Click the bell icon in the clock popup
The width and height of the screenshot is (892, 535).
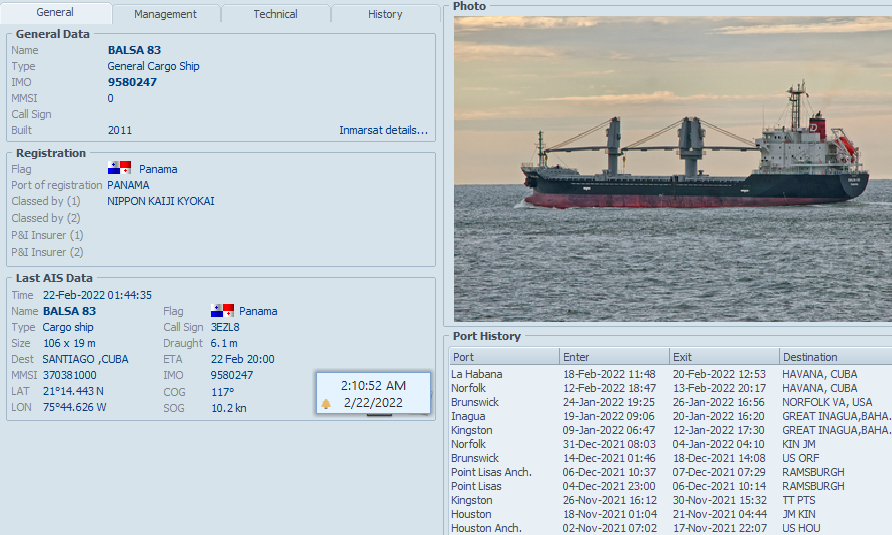(x=326, y=404)
